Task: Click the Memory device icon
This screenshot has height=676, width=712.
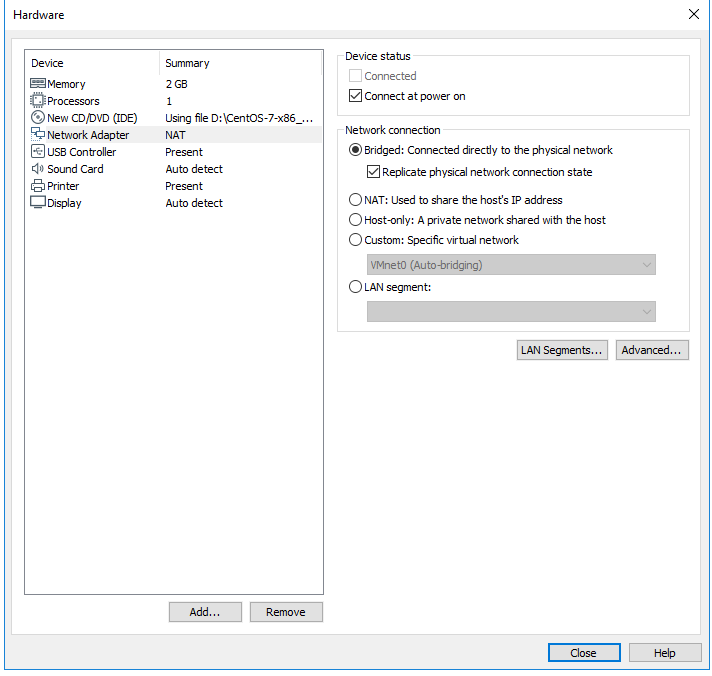Action: 38,84
